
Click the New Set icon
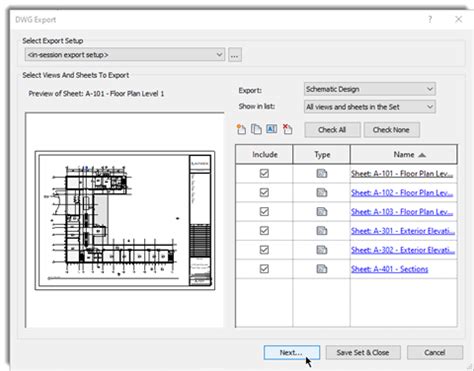pos(241,129)
